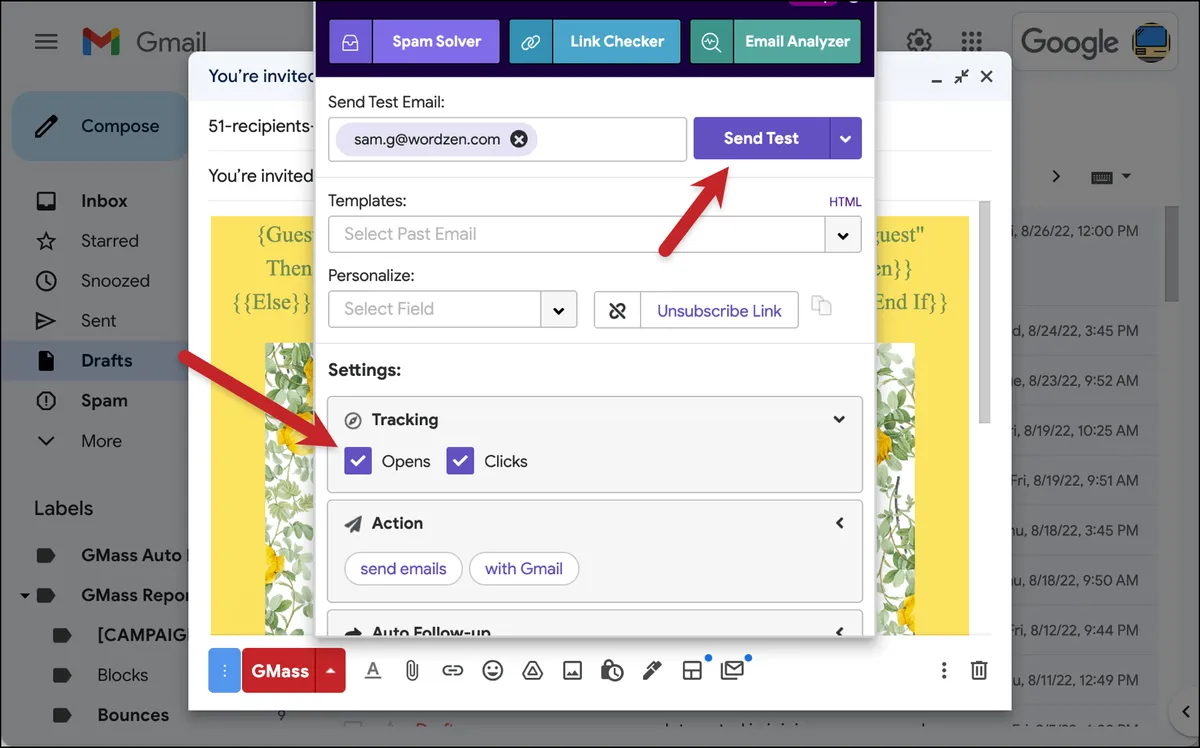The width and height of the screenshot is (1200, 748).
Task: Click the Spam Solver inbox icon
Action: 350,42
